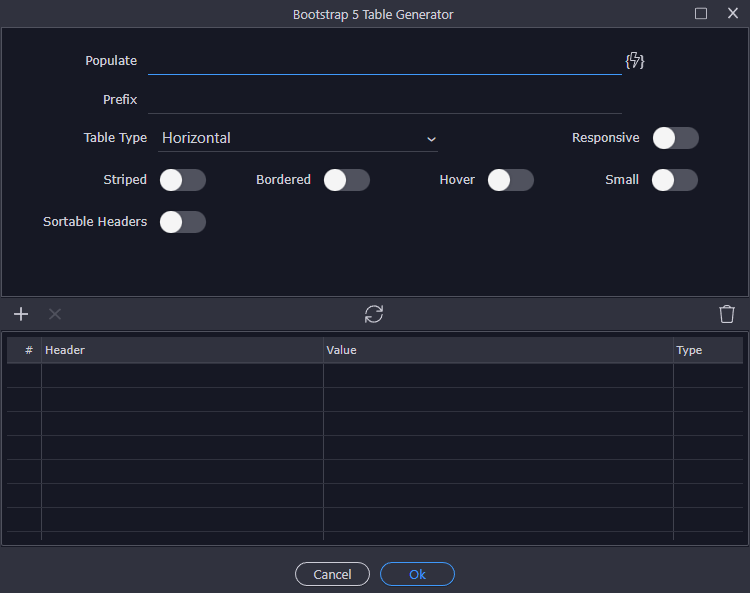
Task: Click the Populate input field
Action: tap(385, 61)
